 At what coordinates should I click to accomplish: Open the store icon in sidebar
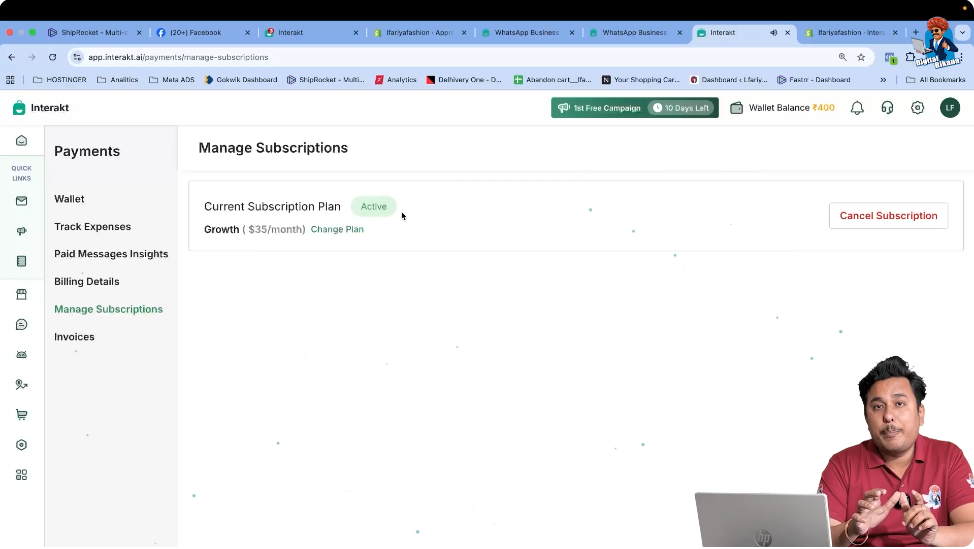[21, 294]
